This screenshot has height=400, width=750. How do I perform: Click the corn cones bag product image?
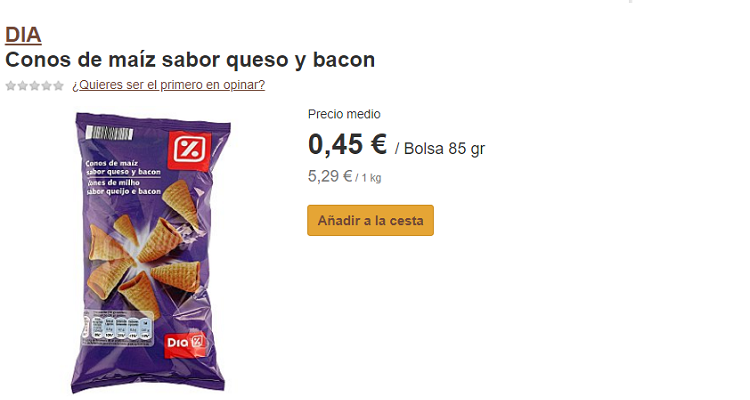pyautogui.click(x=150, y=253)
